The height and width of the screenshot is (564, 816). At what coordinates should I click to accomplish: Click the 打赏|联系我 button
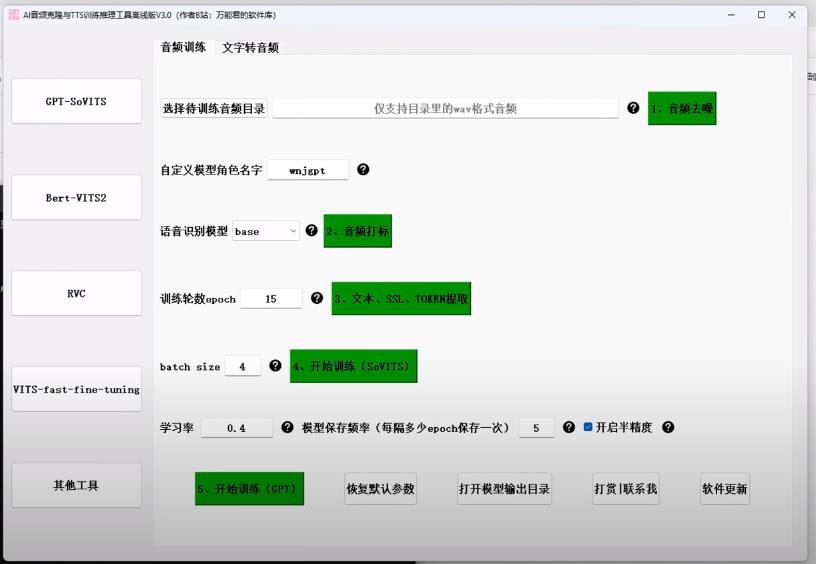[626, 489]
